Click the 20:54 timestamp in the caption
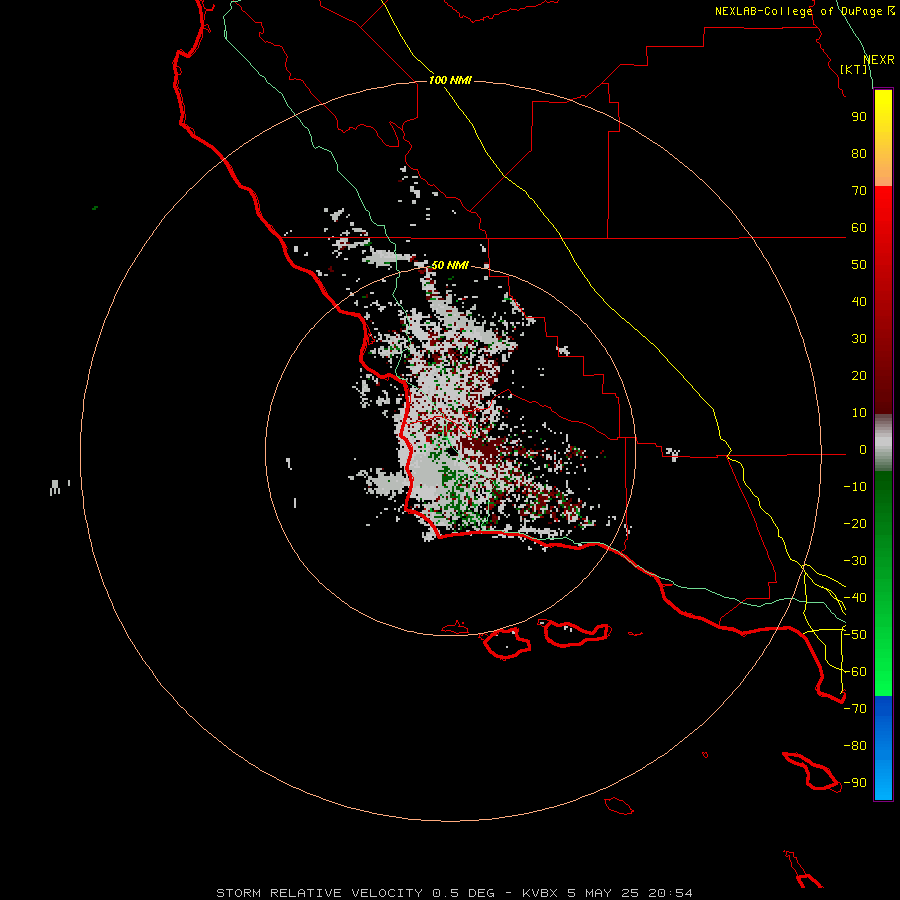The width and height of the screenshot is (900, 900). pyautogui.click(x=670, y=893)
